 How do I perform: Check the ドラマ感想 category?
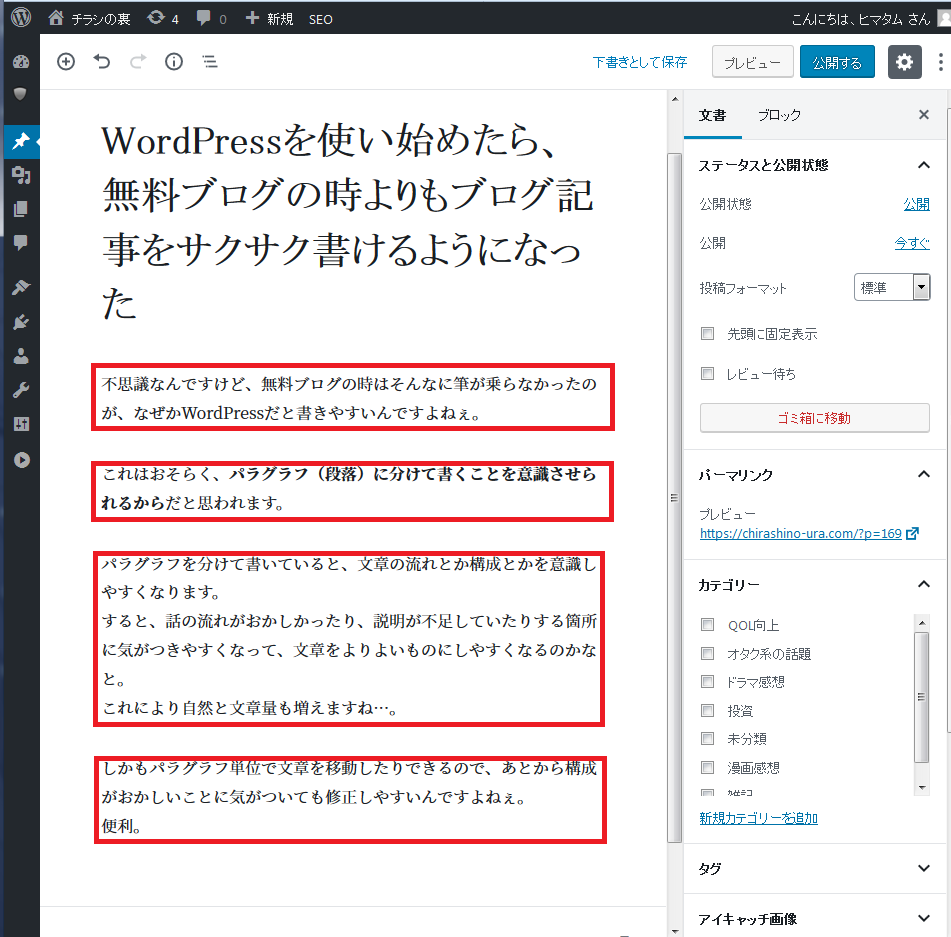click(707, 682)
